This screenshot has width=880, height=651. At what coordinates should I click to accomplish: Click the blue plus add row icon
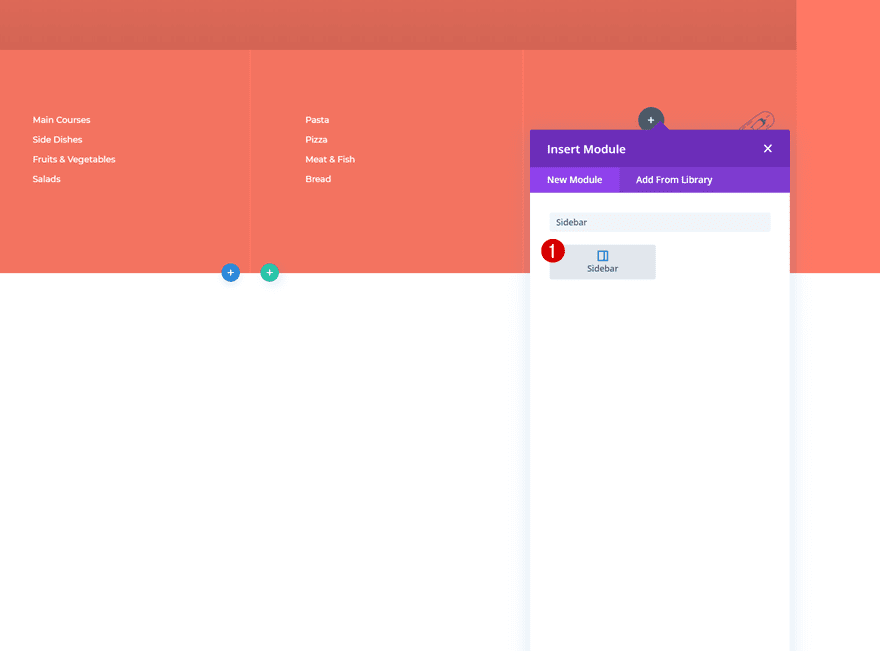tap(230, 272)
